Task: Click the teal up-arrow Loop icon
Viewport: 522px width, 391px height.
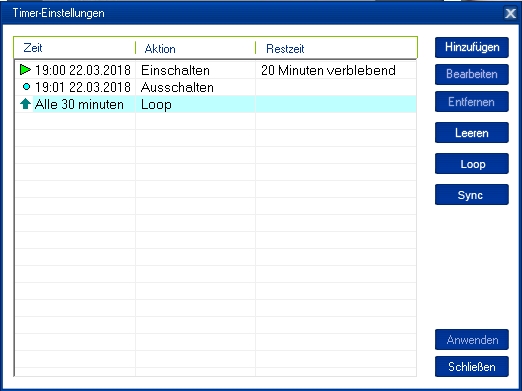Action: 26,104
